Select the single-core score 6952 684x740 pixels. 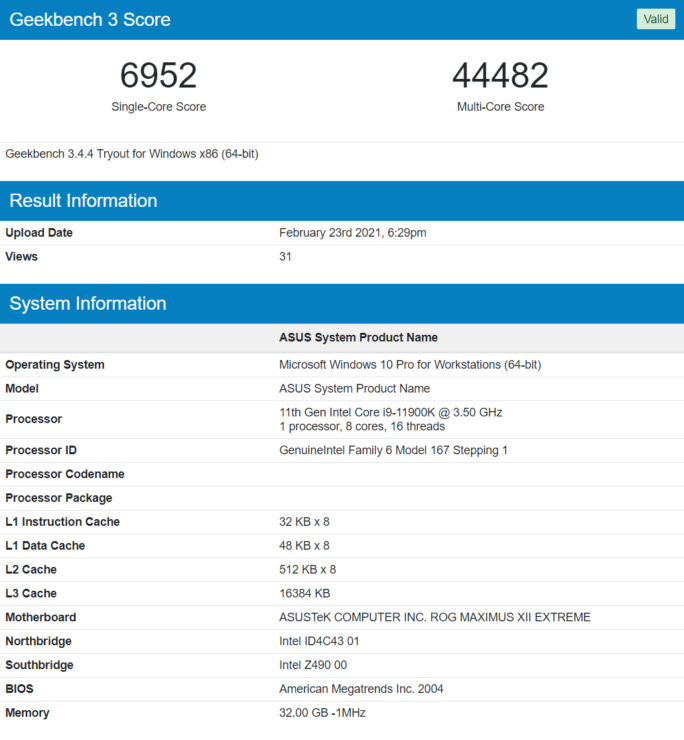[x=159, y=75]
